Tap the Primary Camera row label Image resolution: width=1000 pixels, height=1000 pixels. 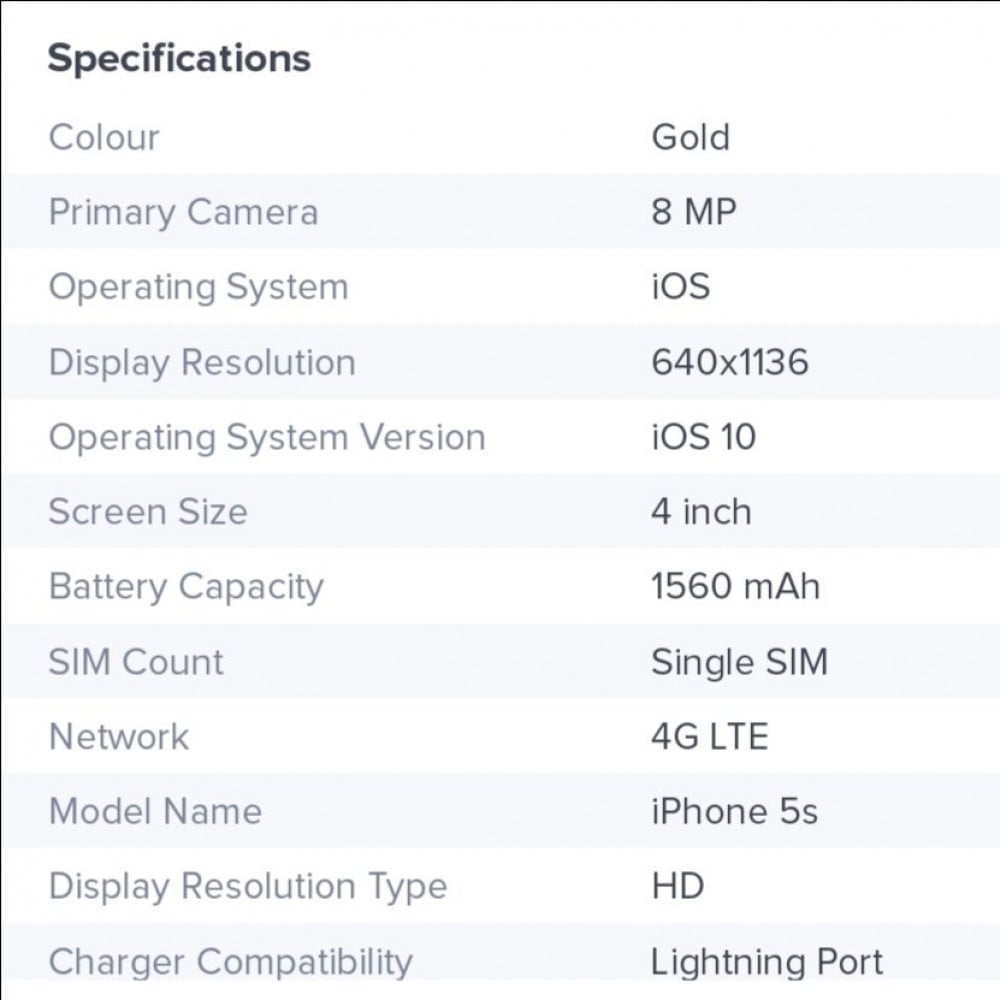[183, 212]
